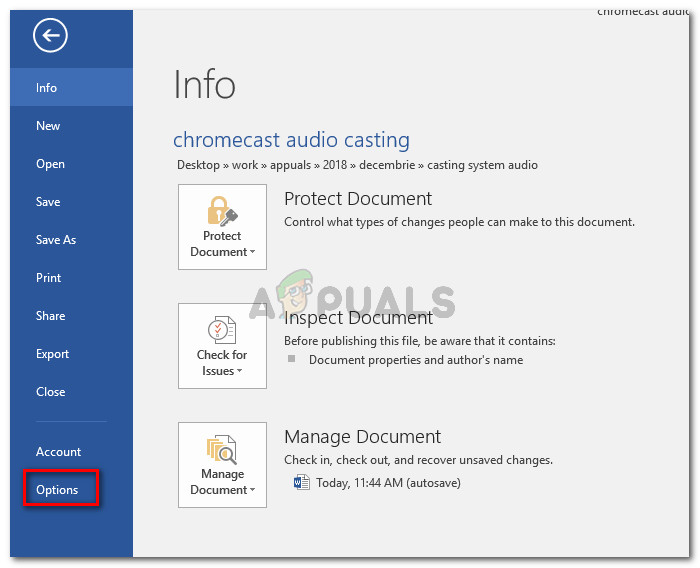Select the Info menu item
The image size is (700, 568).
(71, 87)
